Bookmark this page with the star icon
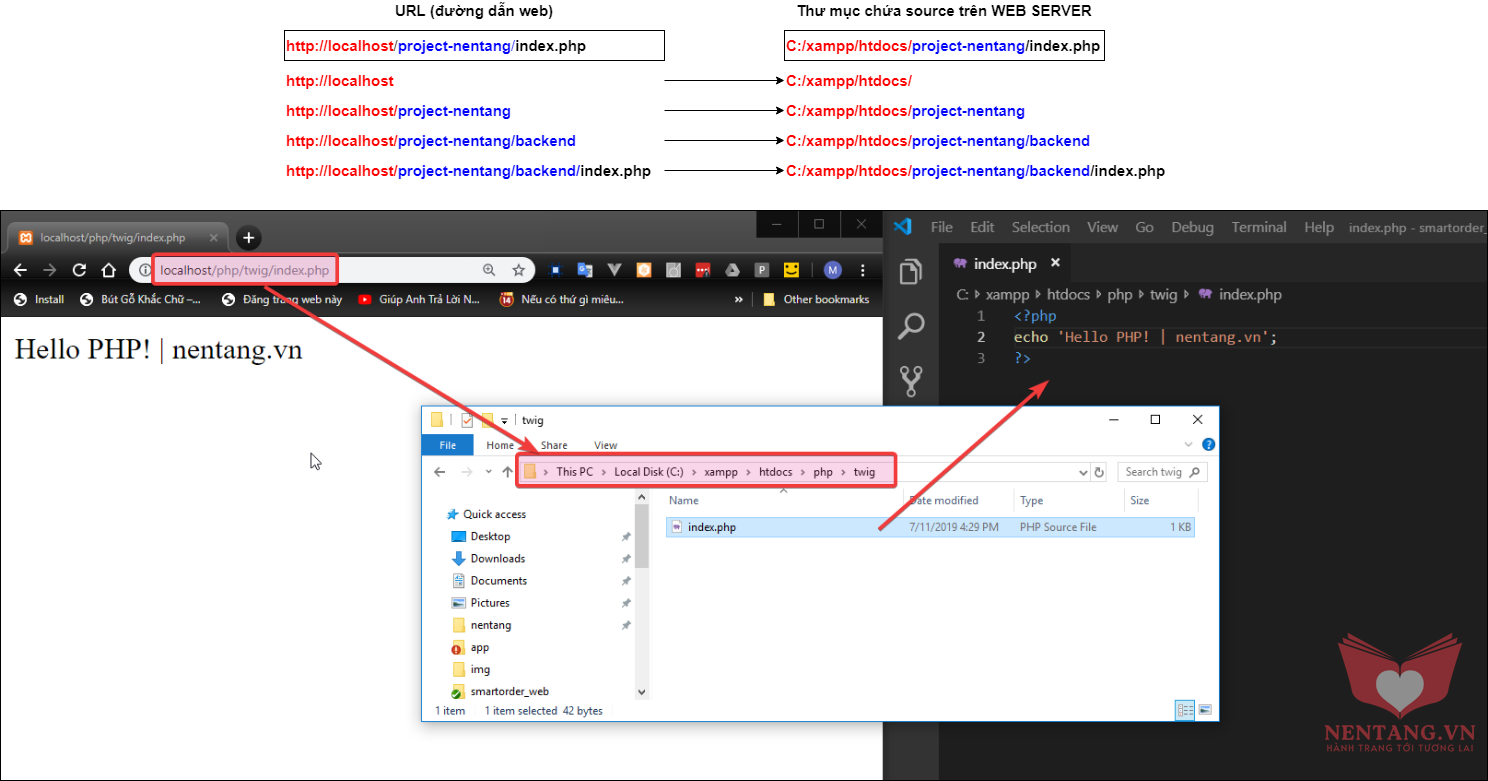Image resolution: width=1488 pixels, height=781 pixels. (518, 270)
